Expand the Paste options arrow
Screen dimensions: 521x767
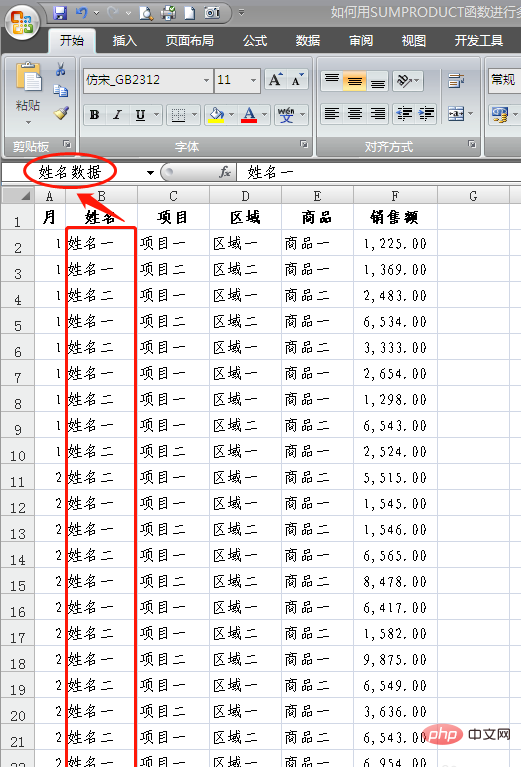coord(28,122)
